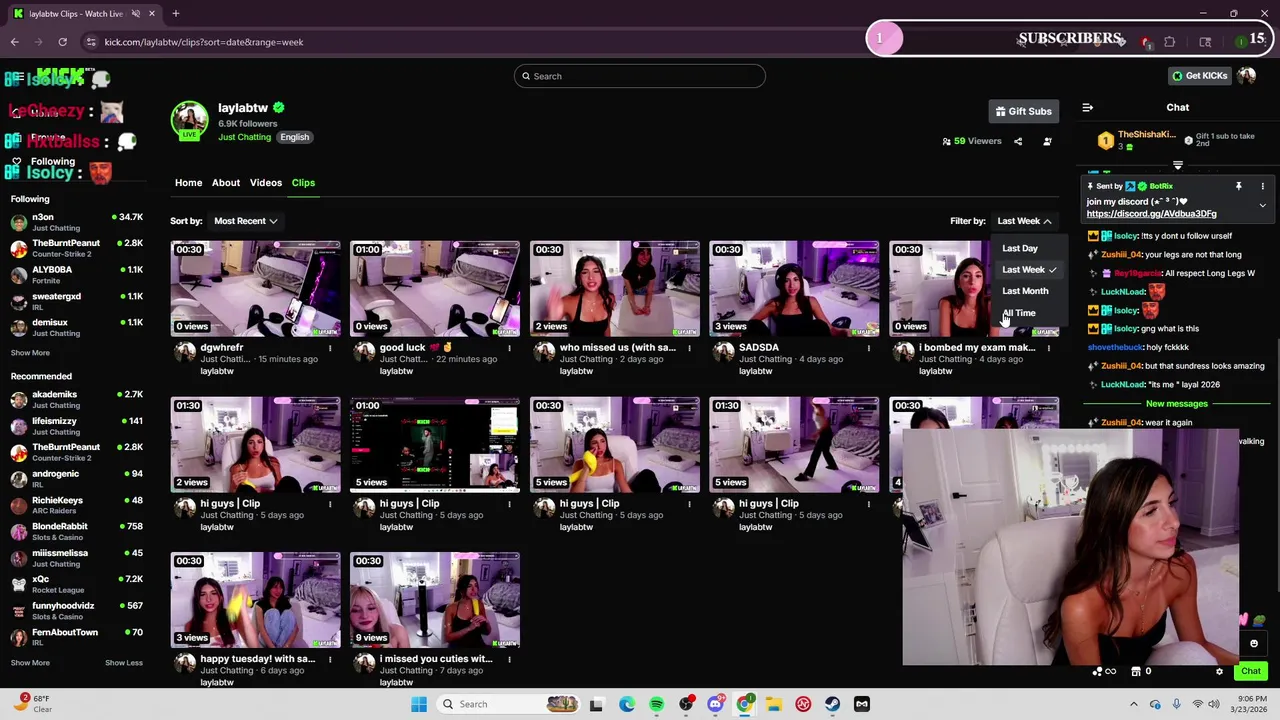Switch to the Home tab

coord(188,183)
